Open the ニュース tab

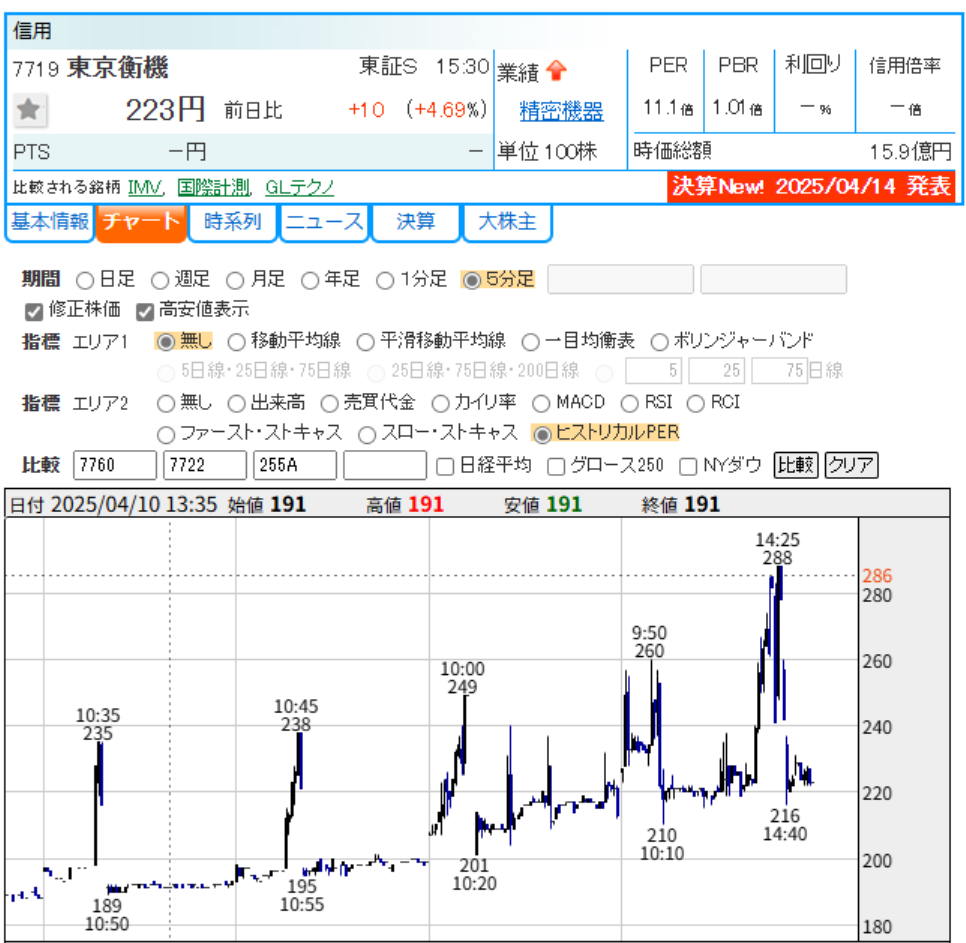[324, 222]
